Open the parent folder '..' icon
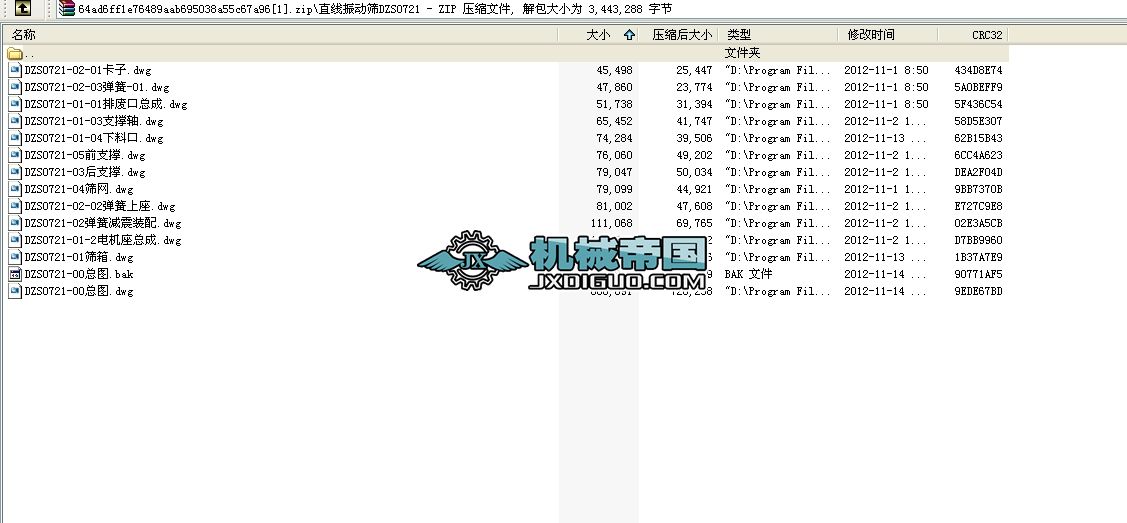 point(14,53)
